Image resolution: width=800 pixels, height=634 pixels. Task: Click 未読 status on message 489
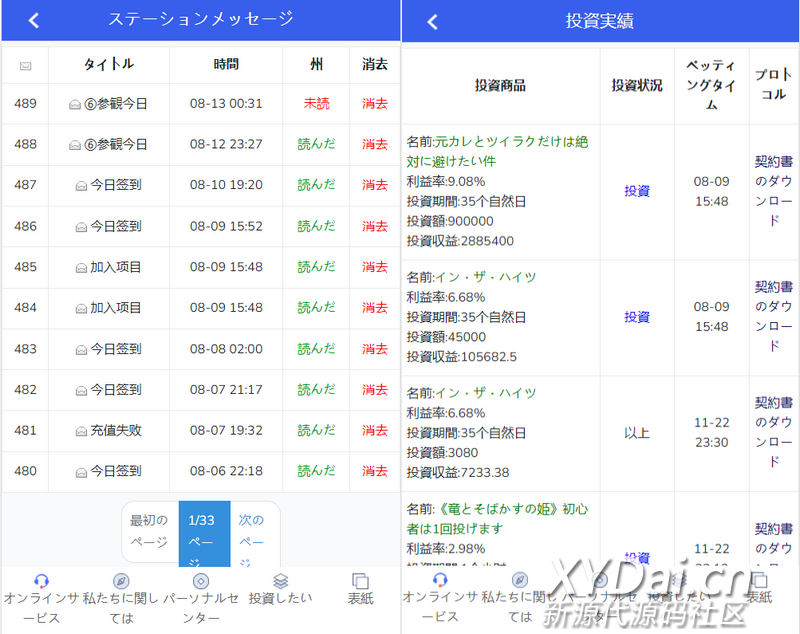[316, 104]
